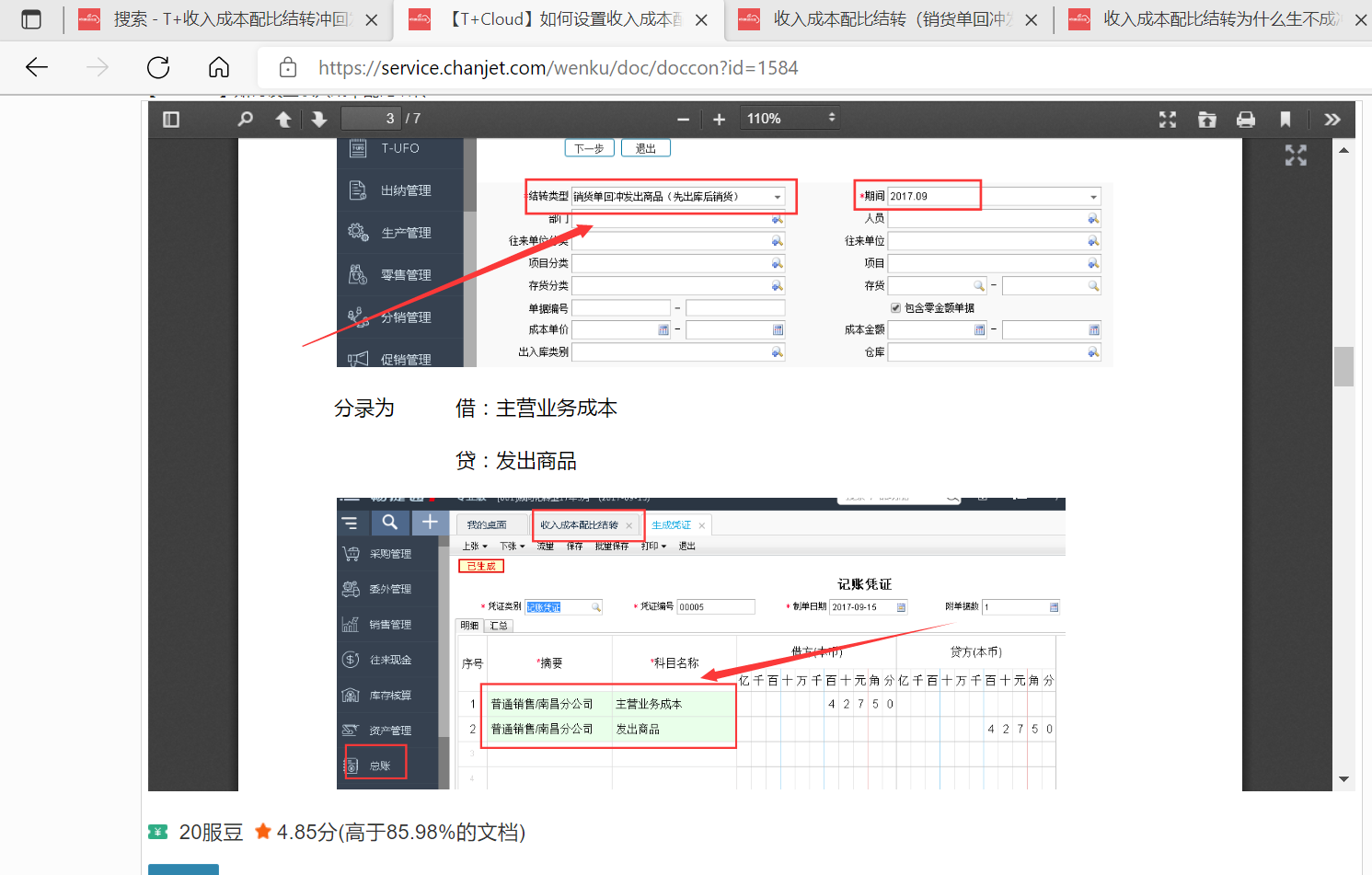Expand the PDF viewer tools menu

tap(1332, 120)
